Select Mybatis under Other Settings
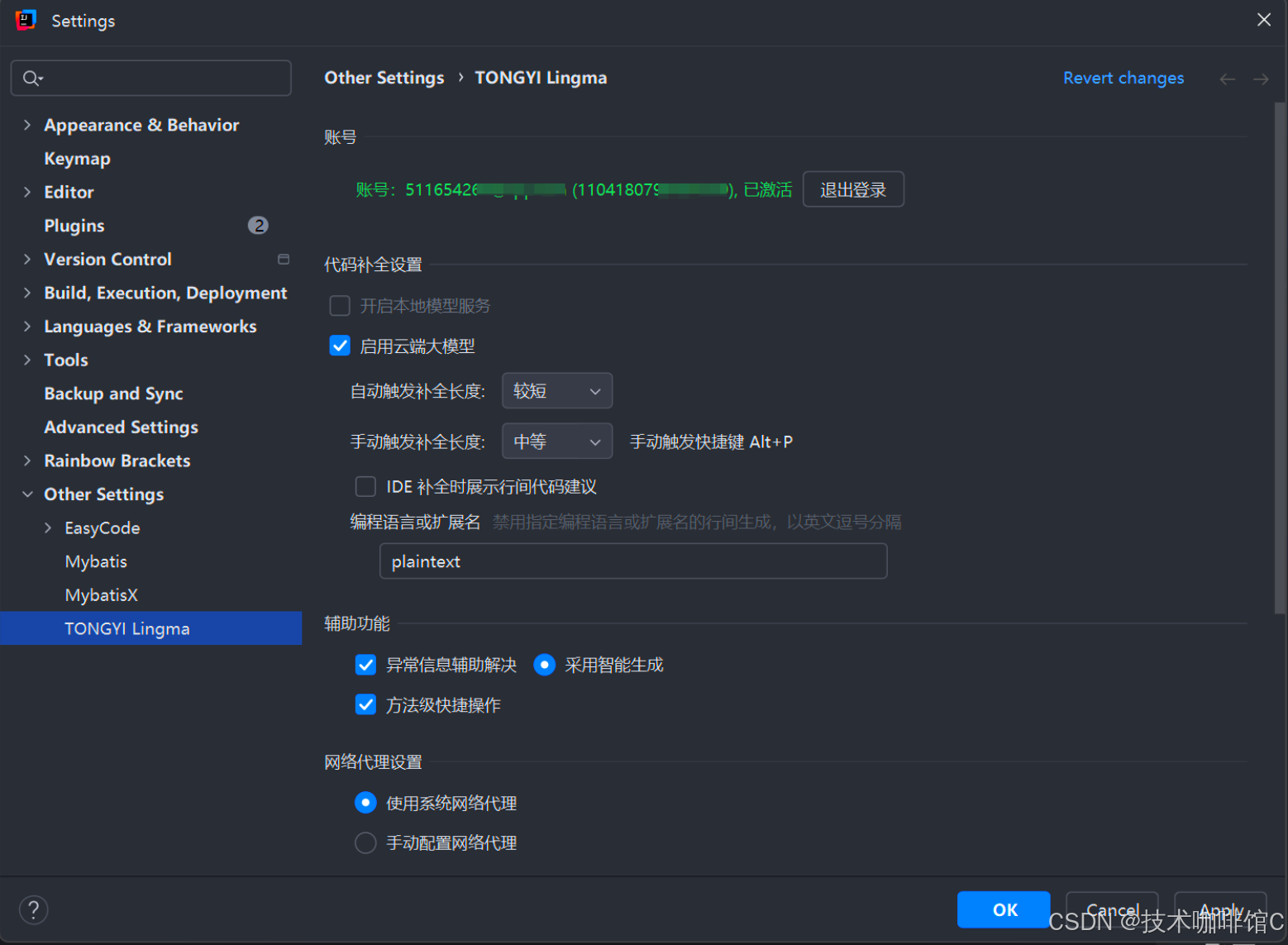 (x=96, y=561)
